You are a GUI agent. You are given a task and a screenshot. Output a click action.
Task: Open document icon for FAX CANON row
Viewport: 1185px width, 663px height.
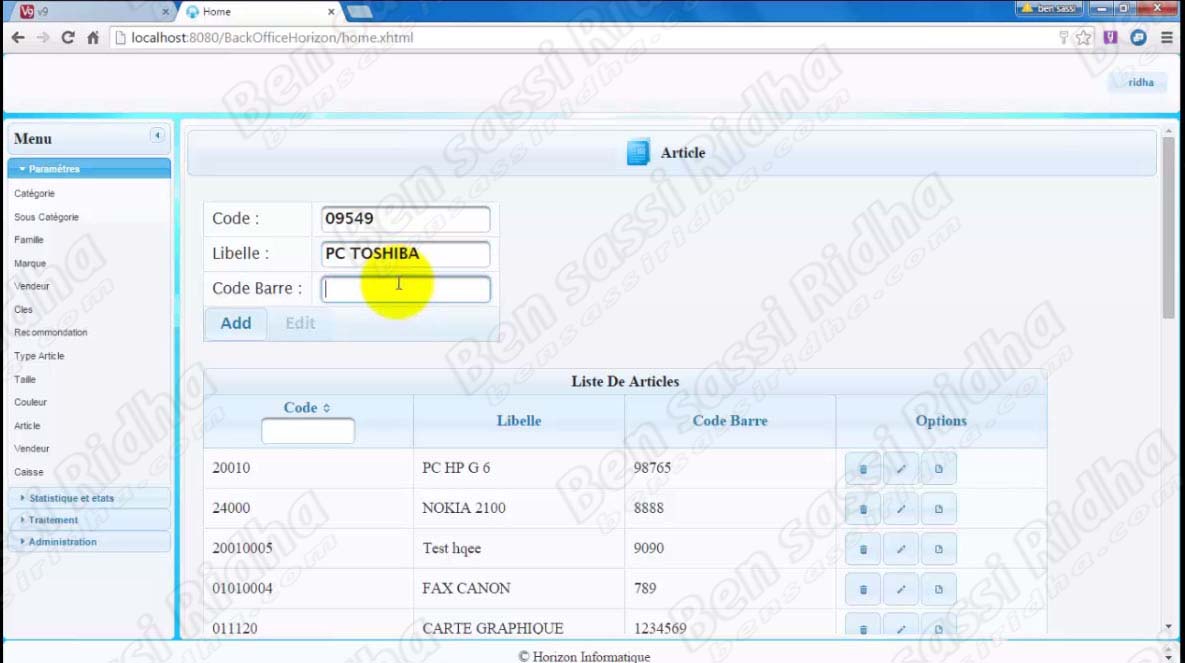pyautogui.click(x=938, y=589)
